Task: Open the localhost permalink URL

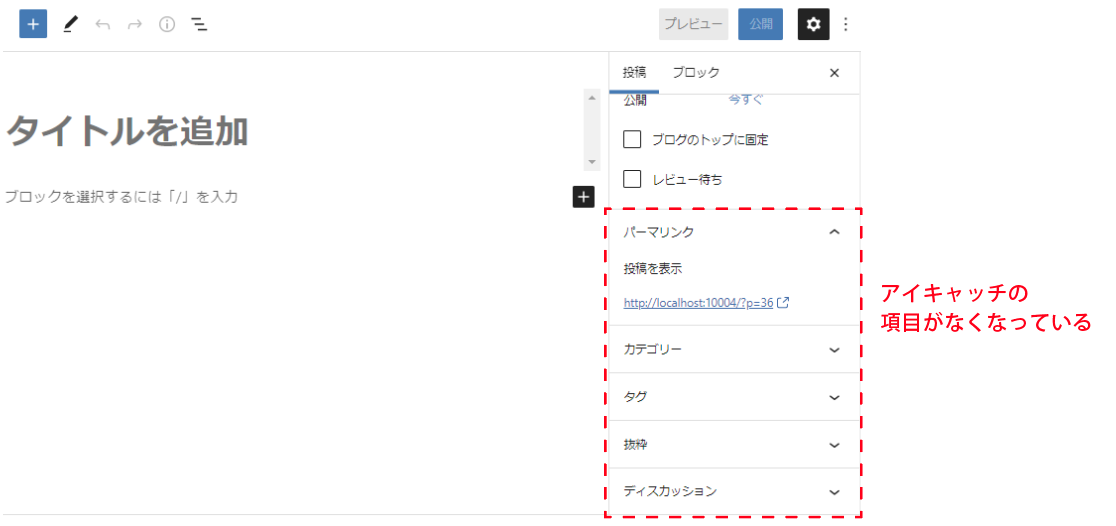Action: (x=698, y=303)
